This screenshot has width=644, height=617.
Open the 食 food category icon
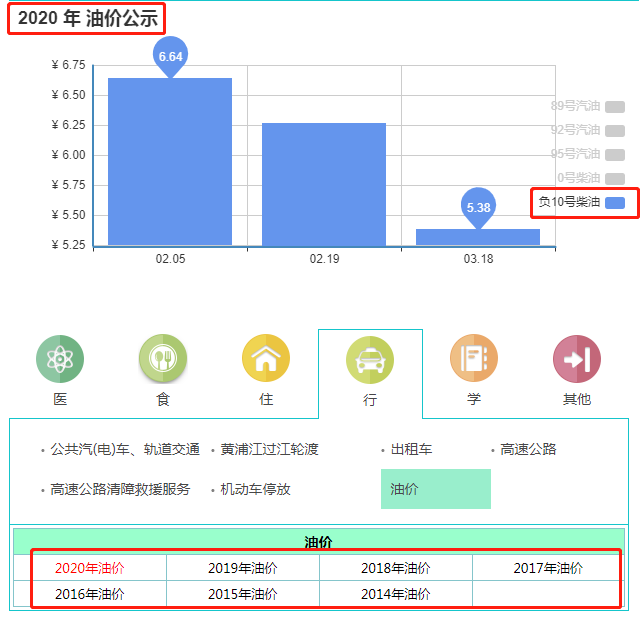click(x=163, y=358)
